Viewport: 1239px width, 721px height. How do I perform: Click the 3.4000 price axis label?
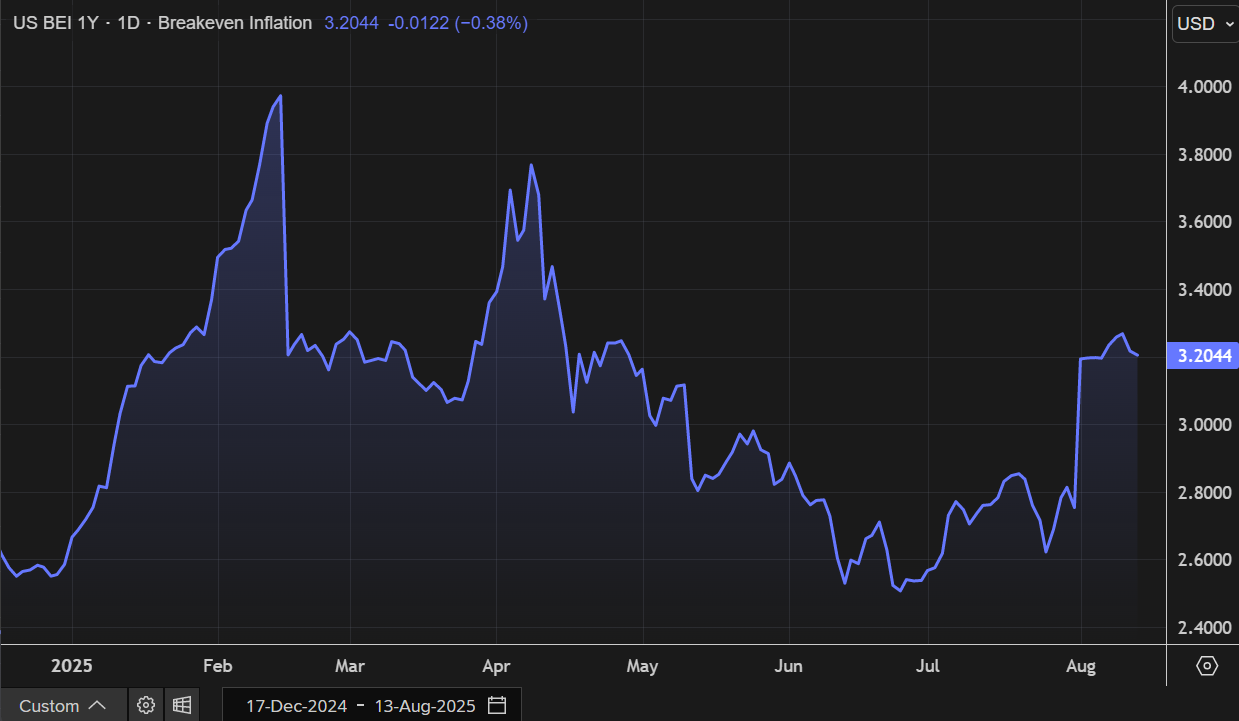point(1203,290)
